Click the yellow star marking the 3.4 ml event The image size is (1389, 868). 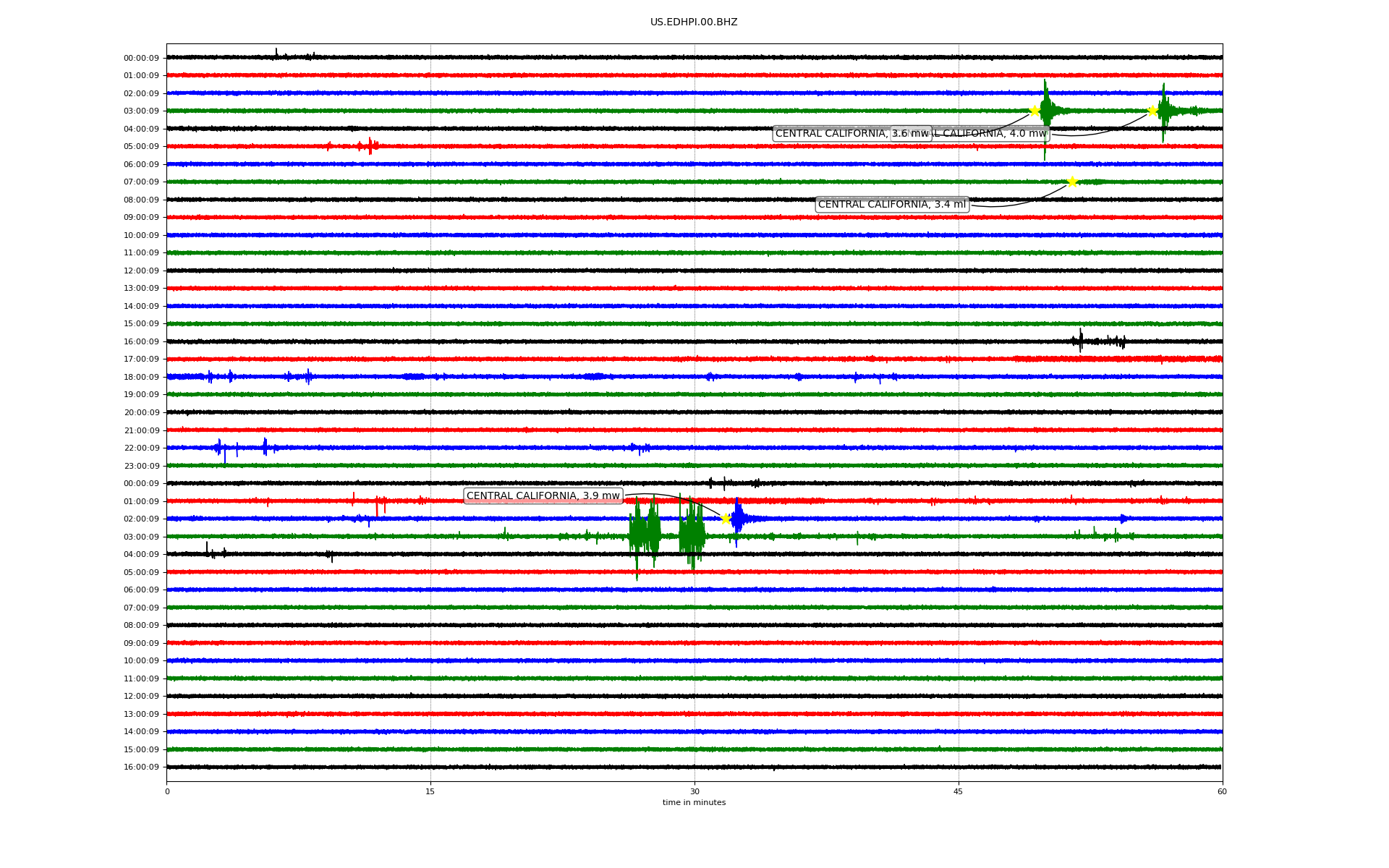pos(1072,182)
